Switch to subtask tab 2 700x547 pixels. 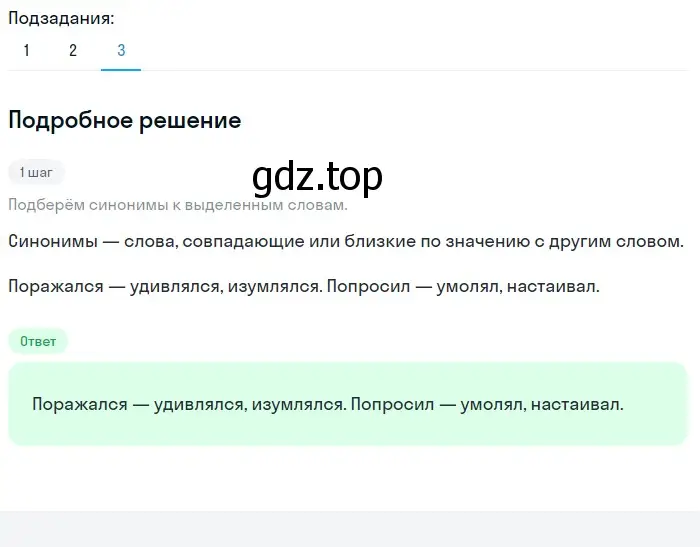click(x=73, y=50)
